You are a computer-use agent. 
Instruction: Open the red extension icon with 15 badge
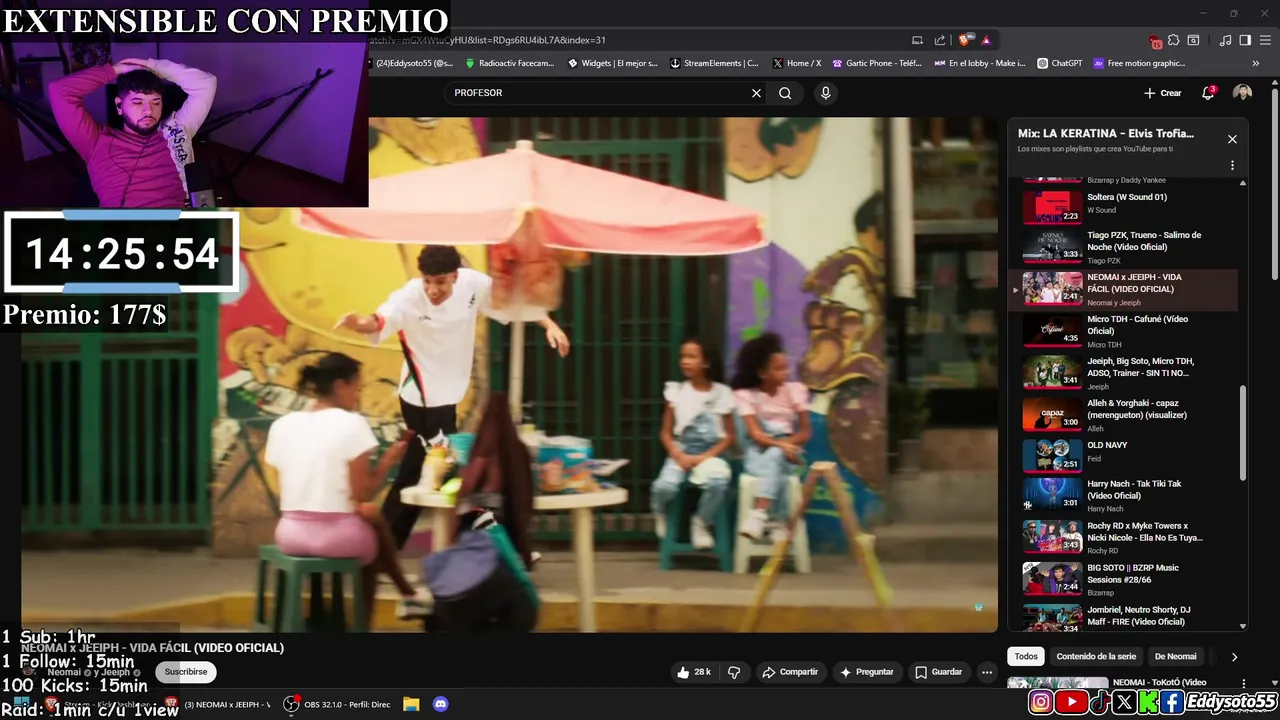click(x=1156, y=41)
